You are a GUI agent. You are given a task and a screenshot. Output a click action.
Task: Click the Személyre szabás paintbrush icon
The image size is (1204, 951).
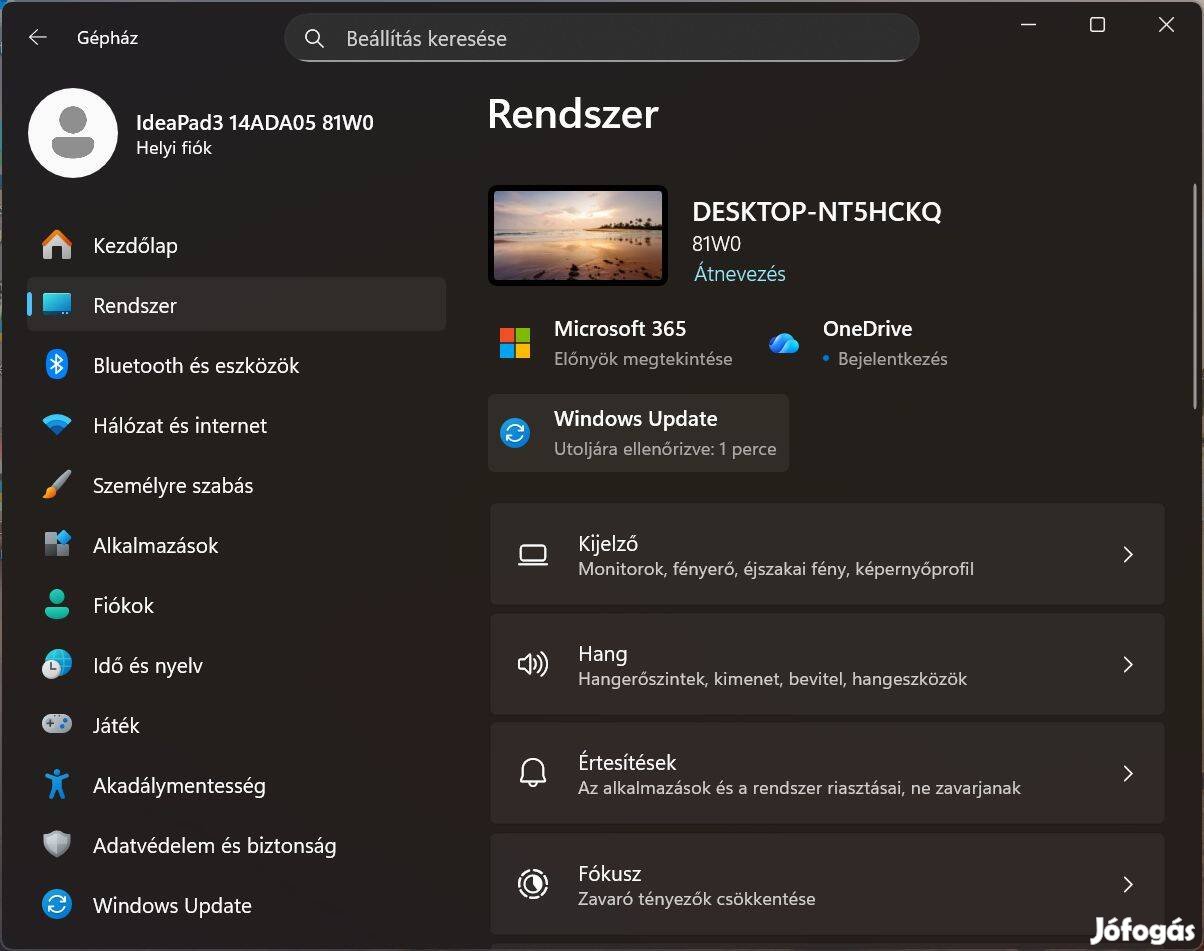(x=57, y=486)
